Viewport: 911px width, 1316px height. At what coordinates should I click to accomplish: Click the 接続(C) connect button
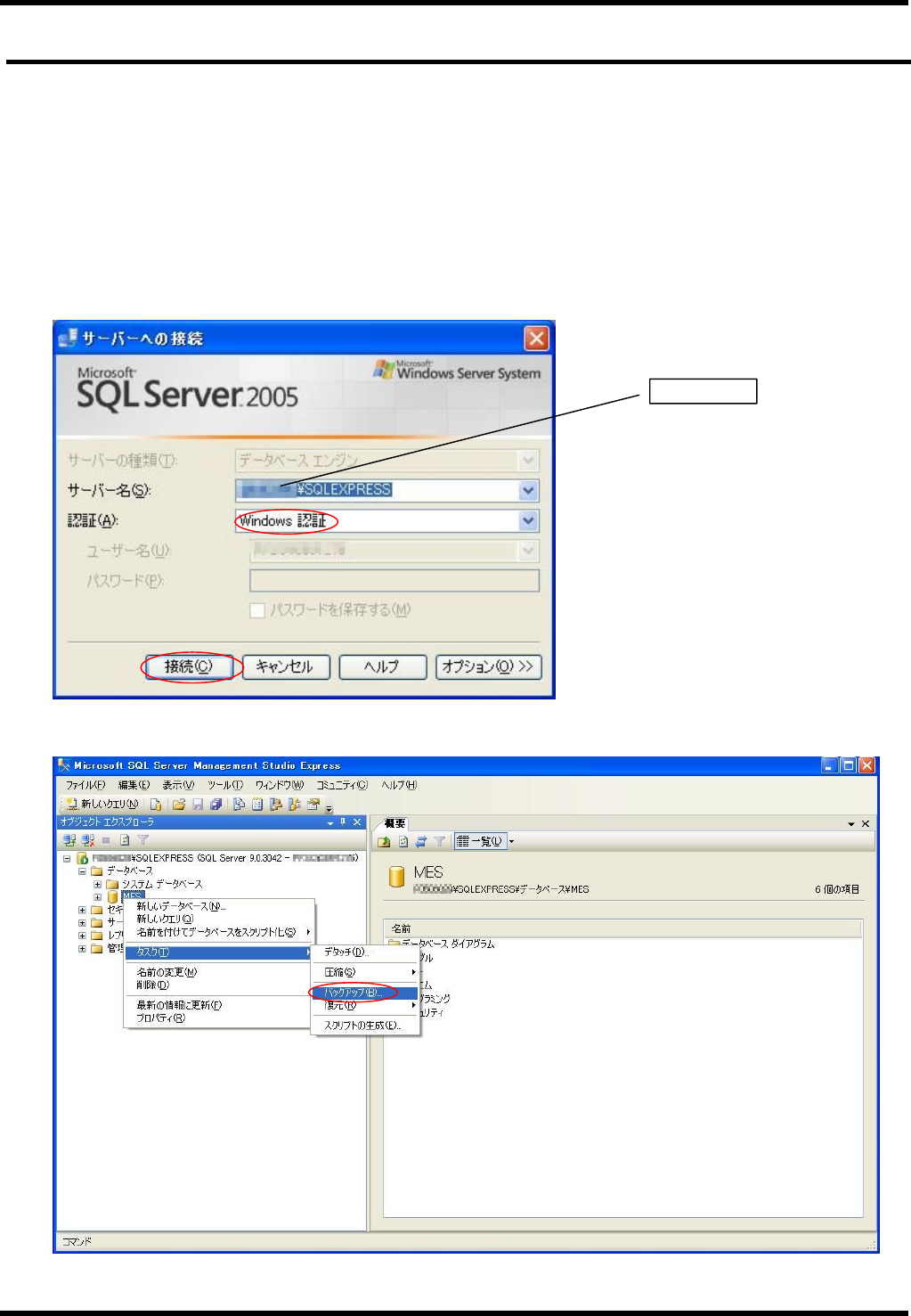point(190,666)
